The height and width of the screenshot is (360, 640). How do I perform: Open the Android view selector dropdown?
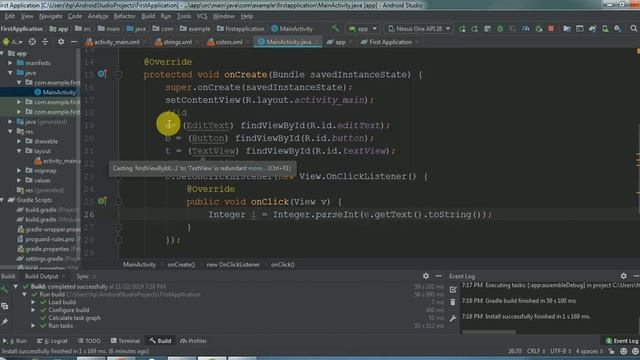click(12, 42)
